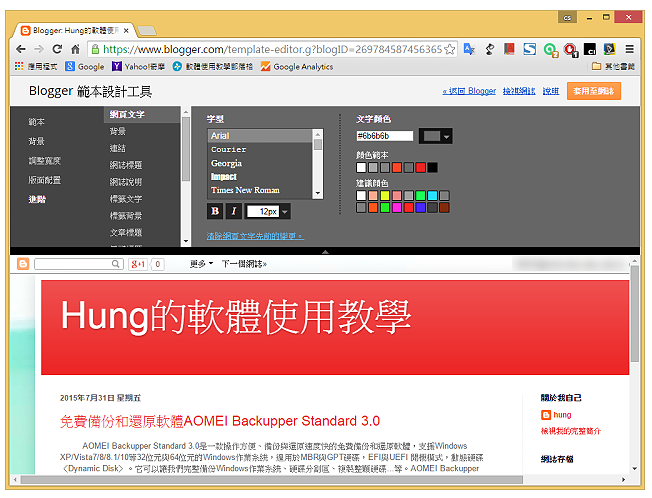
Task: Select the 網誌標題 submenu item
Action: click(126, 165)
